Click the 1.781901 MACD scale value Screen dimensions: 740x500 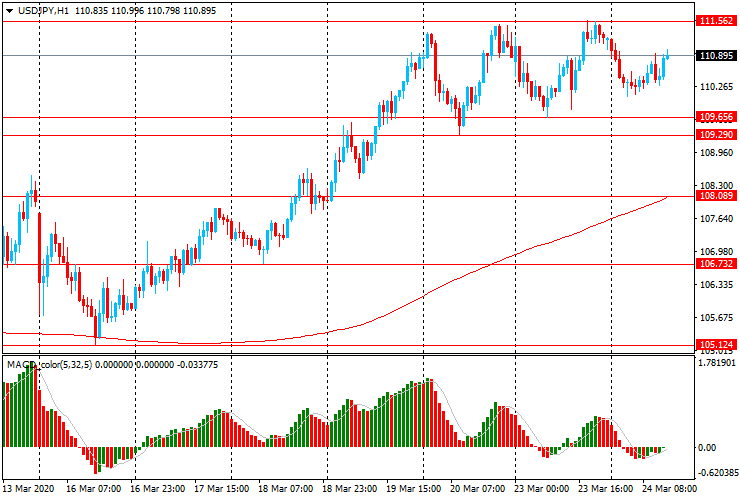(717, 364)
